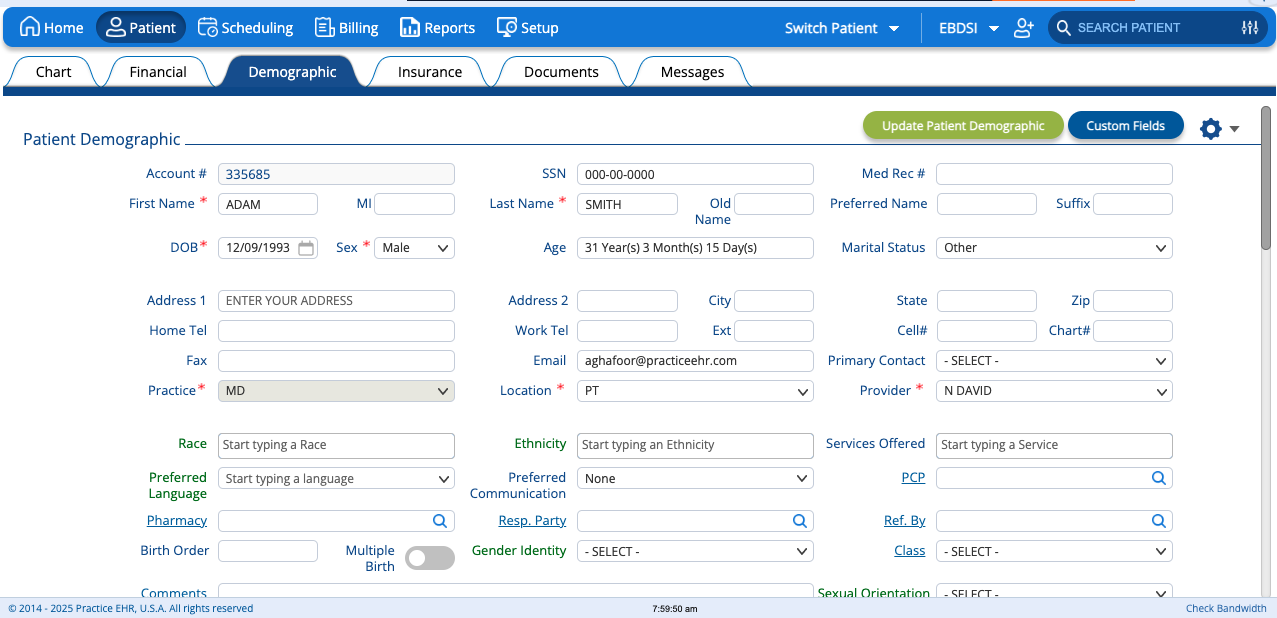Open the Scheduling menu
This screenshot has height=618, width=1277.
click(245, 28)
